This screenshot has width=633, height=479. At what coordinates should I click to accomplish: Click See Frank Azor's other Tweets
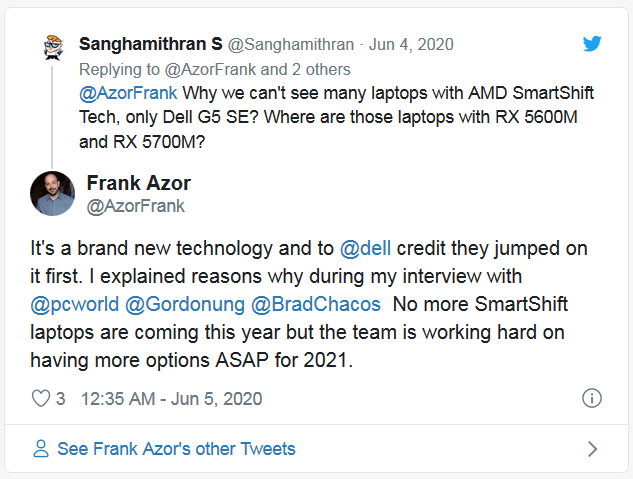click(x=176, y=449)
